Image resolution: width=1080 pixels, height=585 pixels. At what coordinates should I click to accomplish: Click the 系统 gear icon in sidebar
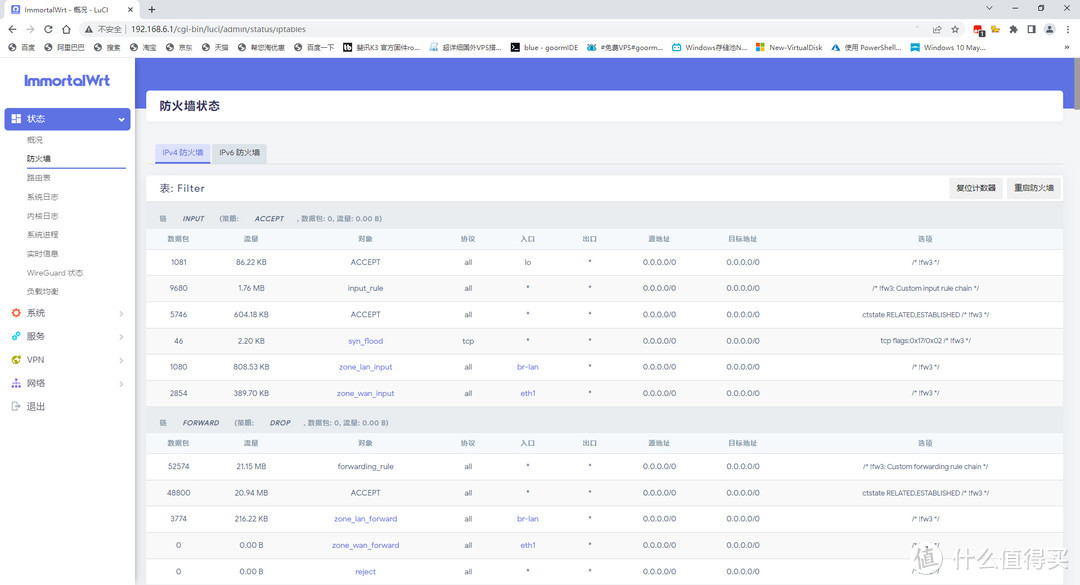pos(16,313)
